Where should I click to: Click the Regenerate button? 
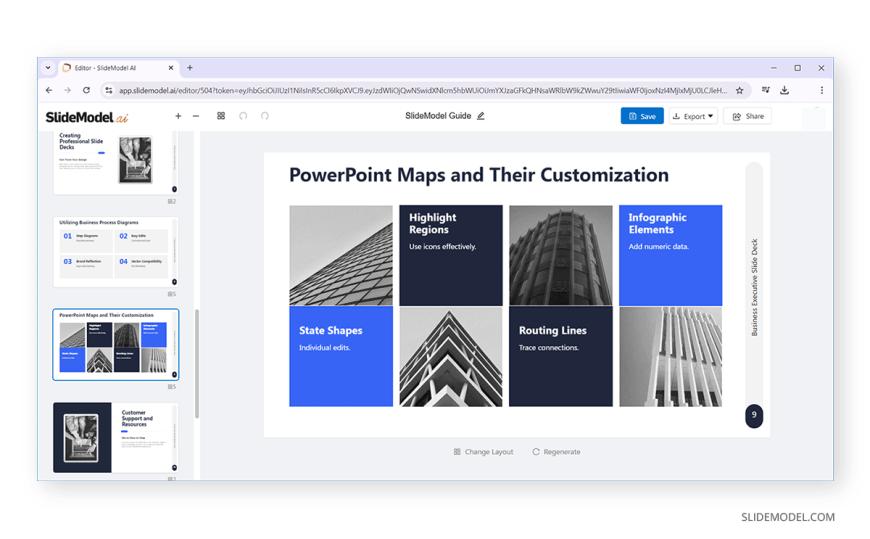click(557, 452)
